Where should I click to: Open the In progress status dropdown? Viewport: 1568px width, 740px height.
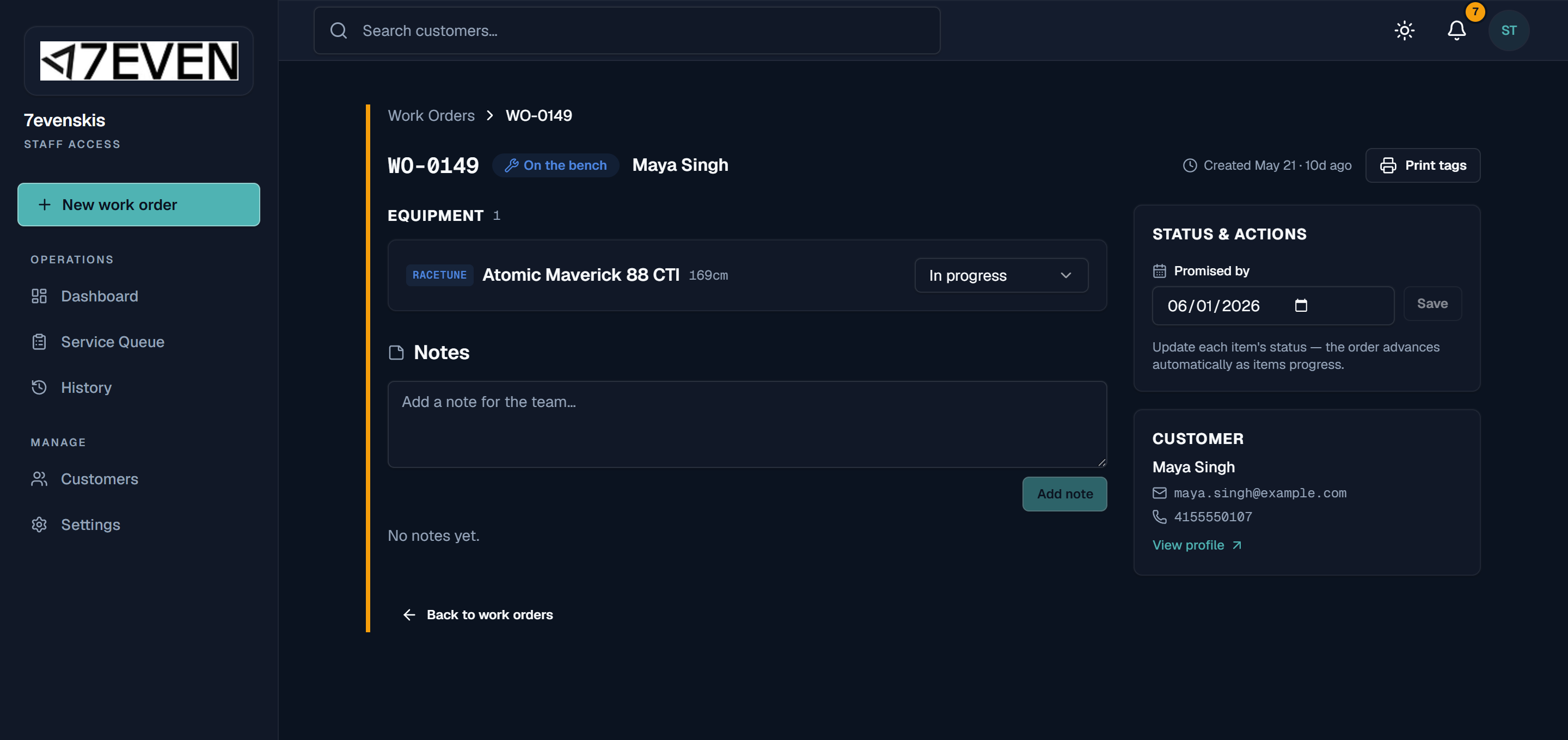pyautogui.click(x=1001, y=276)
